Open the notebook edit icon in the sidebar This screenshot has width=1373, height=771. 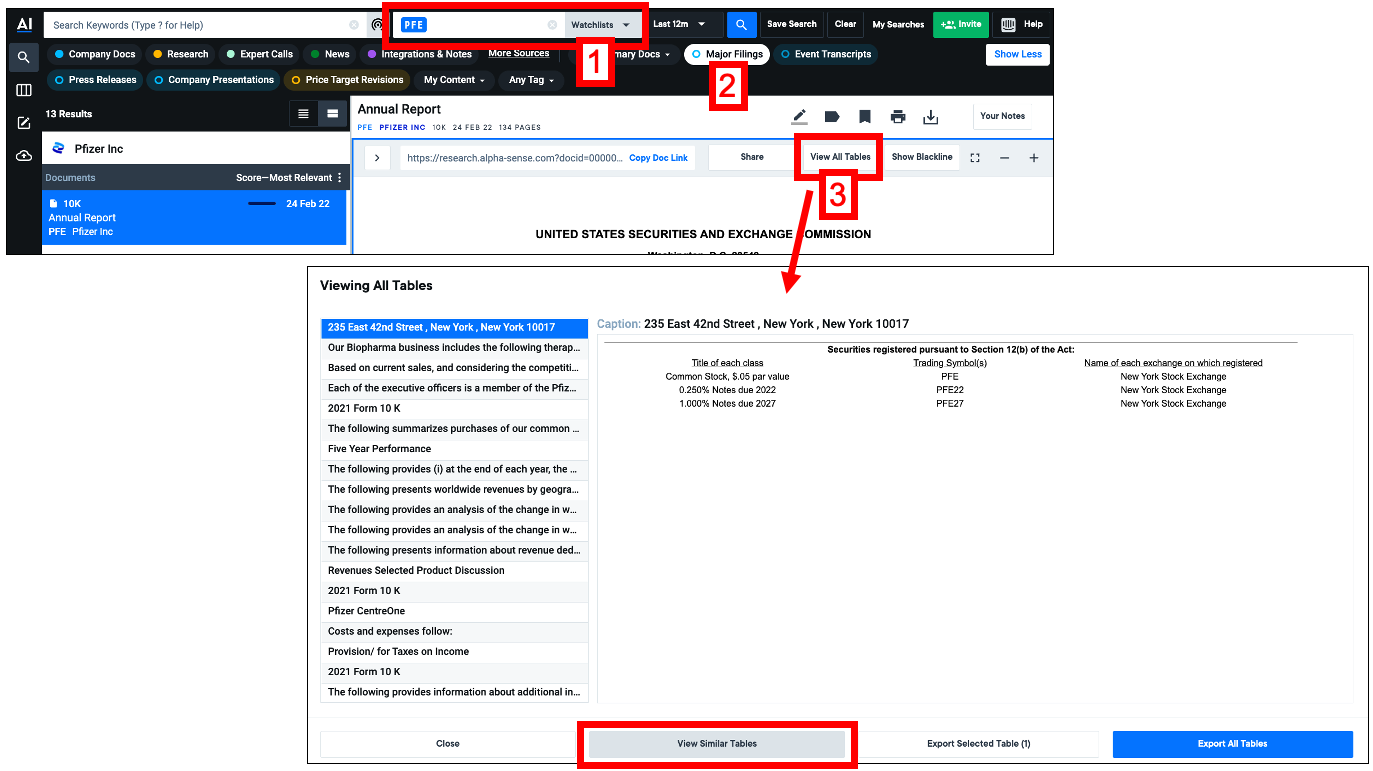pyautogui.click(x=24, y=123)
